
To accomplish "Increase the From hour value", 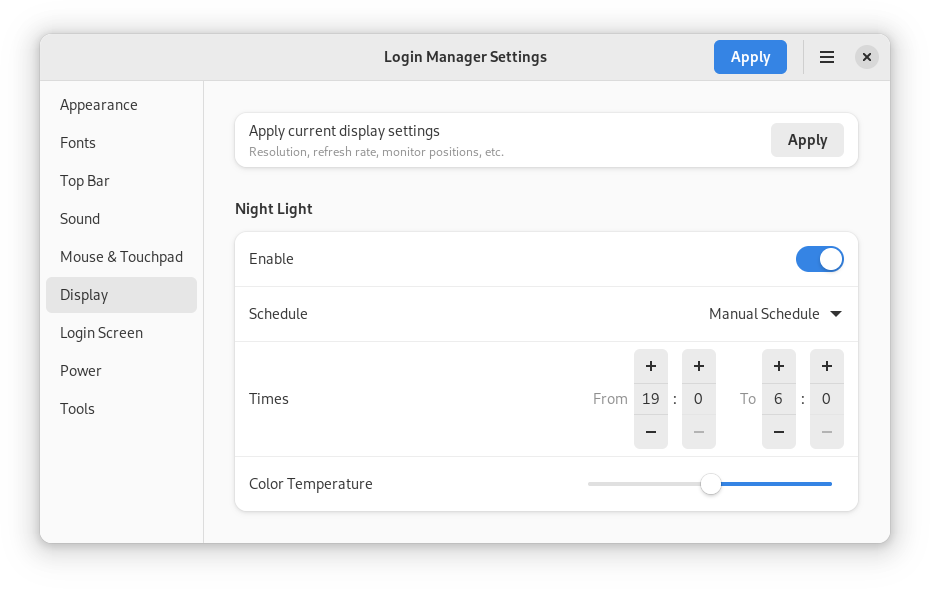I will pyautogui.click(x=651, y=366).
